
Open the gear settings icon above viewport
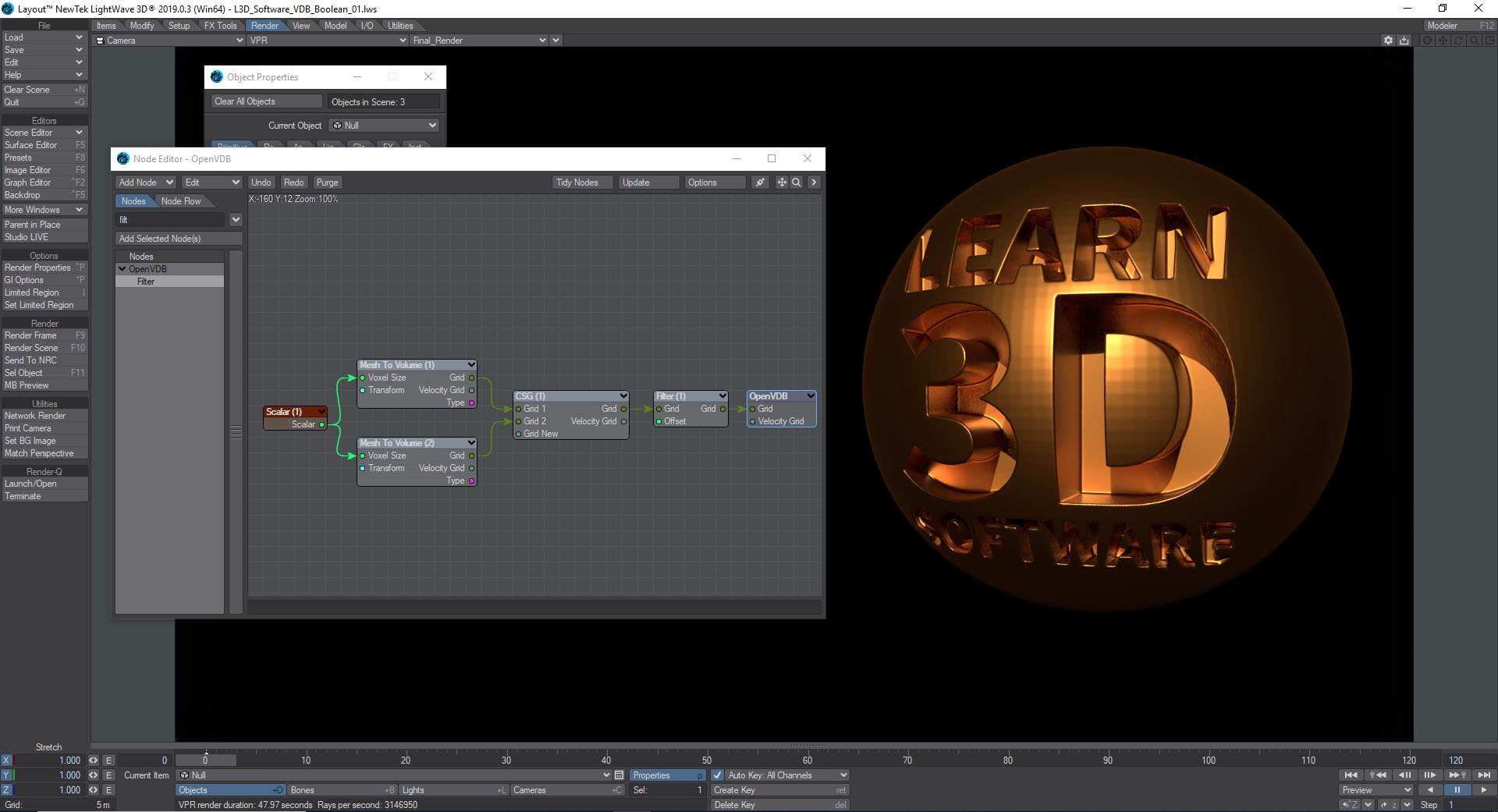[1388, 41]
